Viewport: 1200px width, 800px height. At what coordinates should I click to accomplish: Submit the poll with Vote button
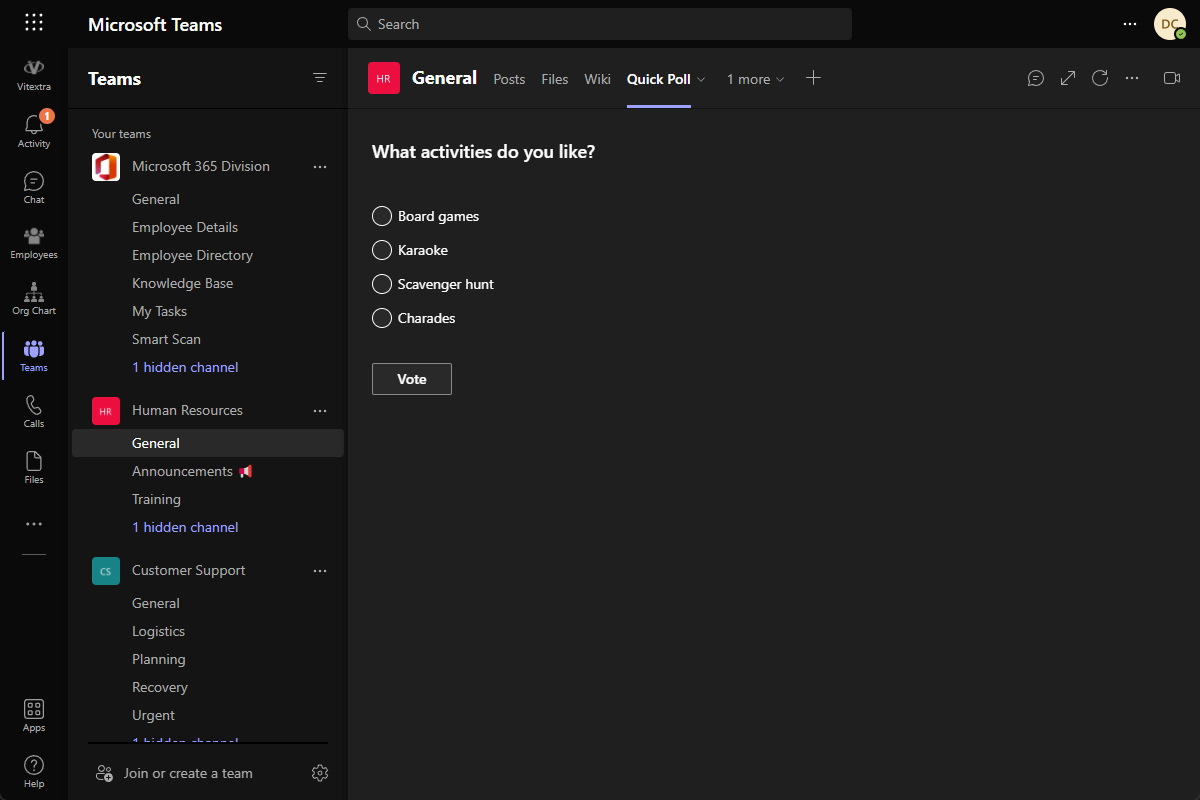click(412, 379)
